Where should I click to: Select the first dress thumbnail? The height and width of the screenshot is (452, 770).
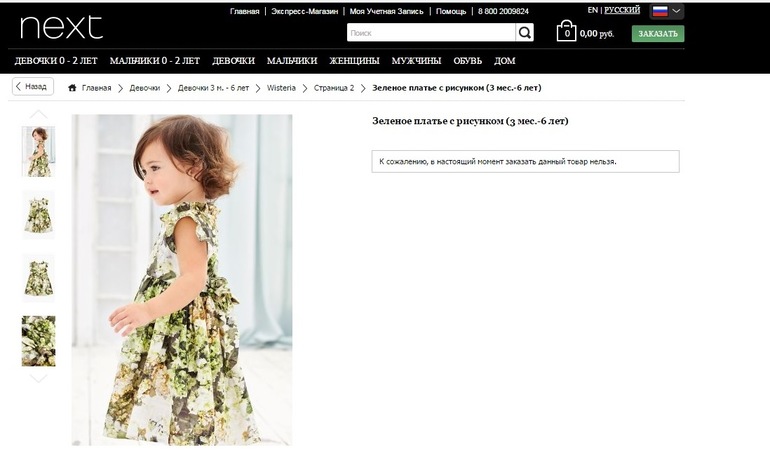coord(39,151)
